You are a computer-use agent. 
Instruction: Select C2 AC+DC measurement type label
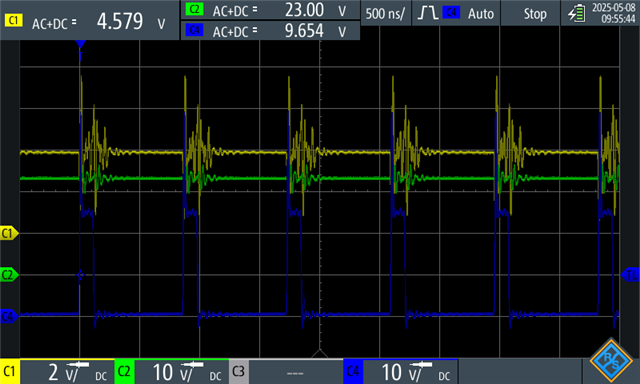(x=235, y=11)
